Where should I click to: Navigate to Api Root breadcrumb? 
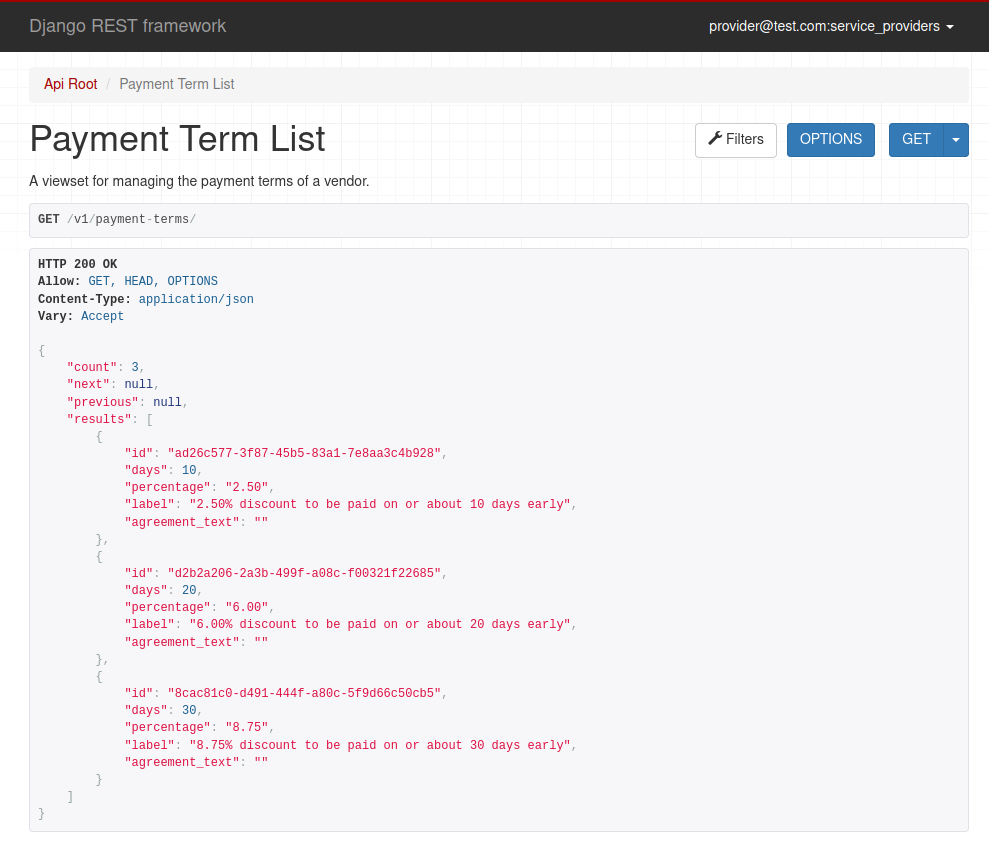click(70, 84)
